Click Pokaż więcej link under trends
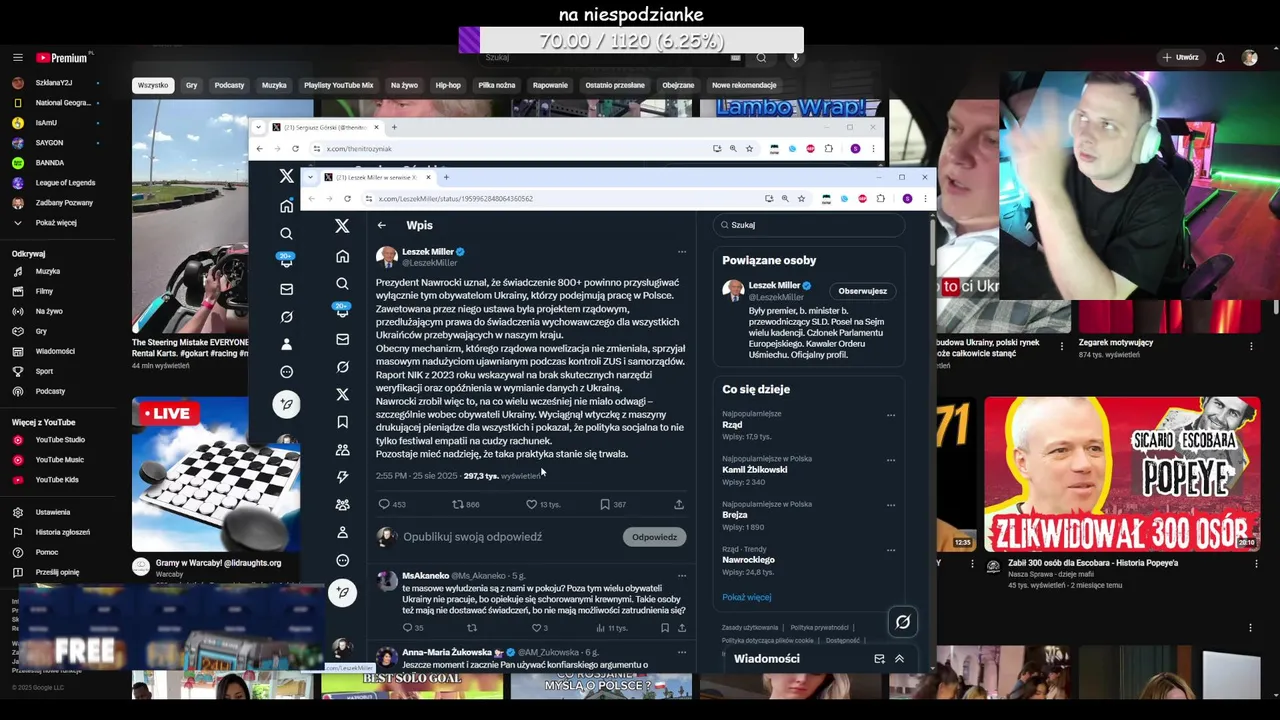Image resolution: width=1280 pixels, height=720 pixels. click(x=747, y=597)
